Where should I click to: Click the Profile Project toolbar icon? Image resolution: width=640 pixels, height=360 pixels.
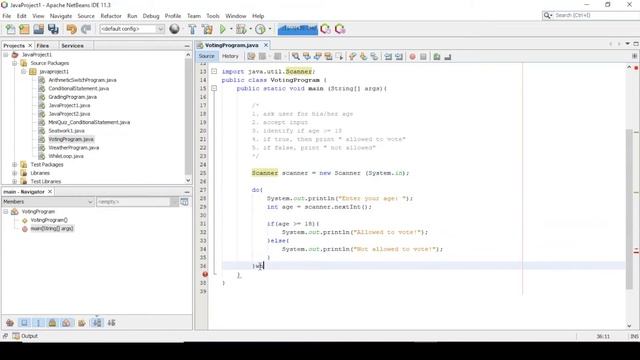260,29
